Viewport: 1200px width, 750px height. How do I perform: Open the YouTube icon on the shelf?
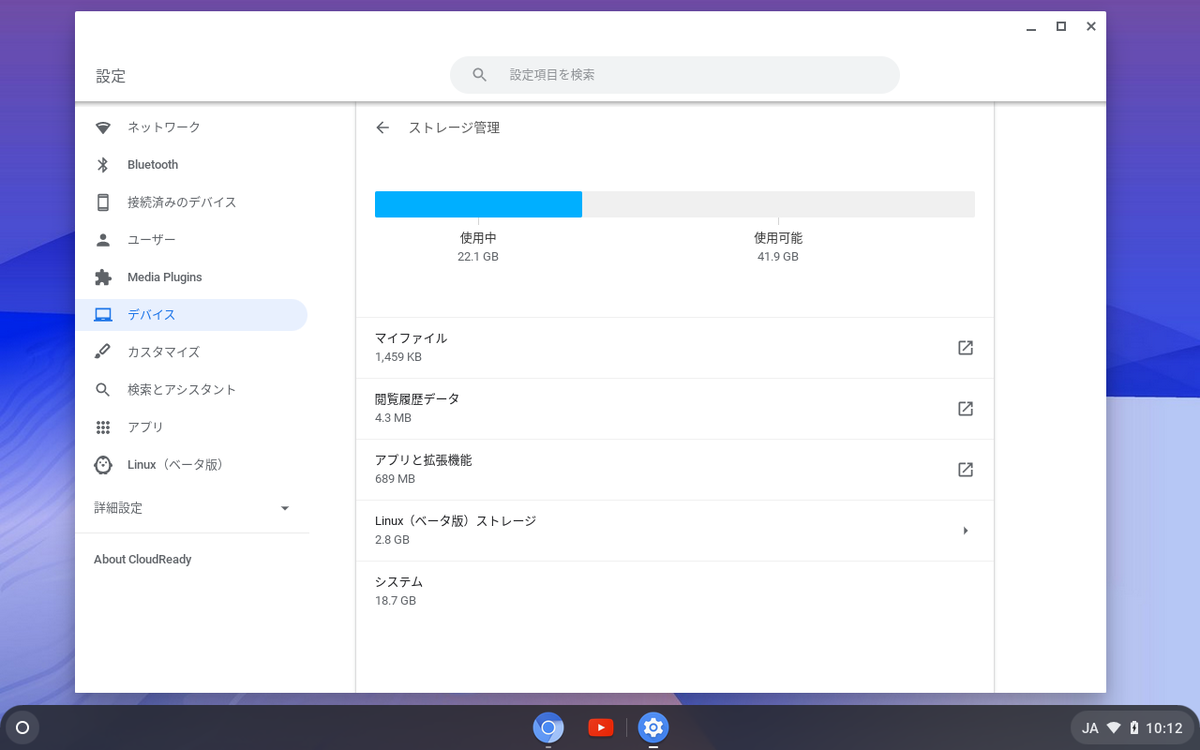click(600, 727)
